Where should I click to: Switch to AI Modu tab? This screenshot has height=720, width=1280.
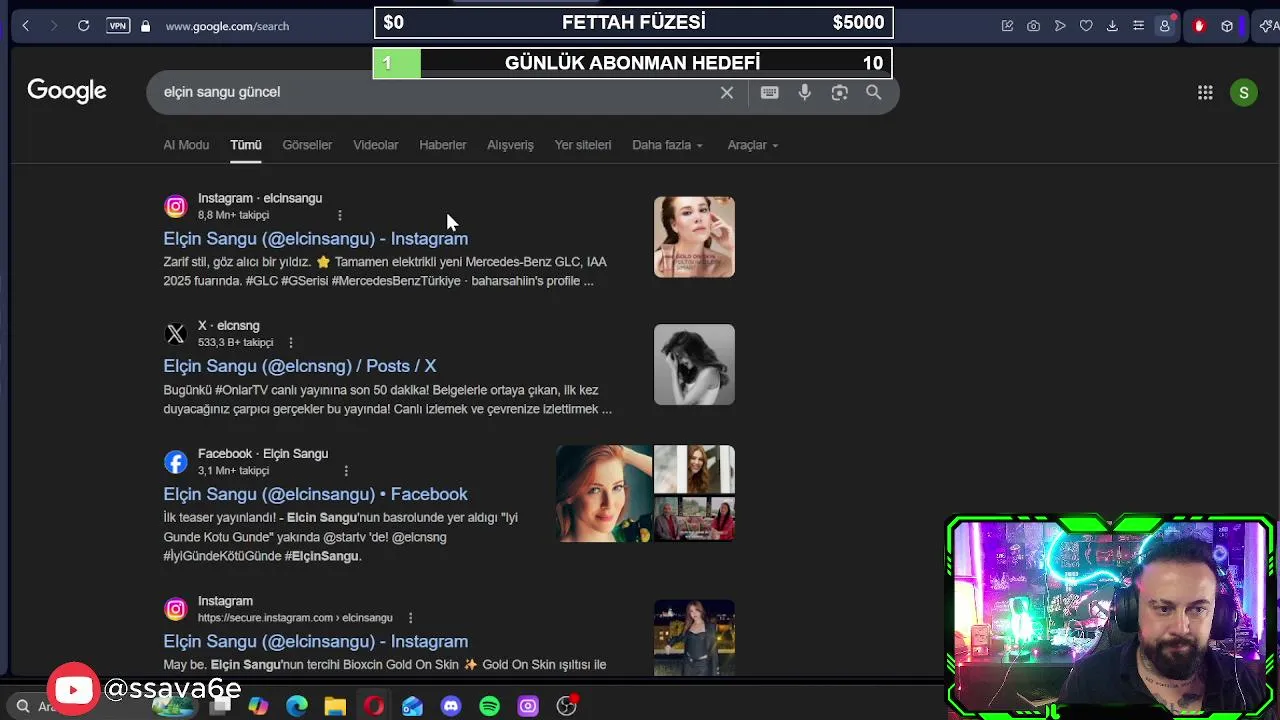[x=186, y=145]
